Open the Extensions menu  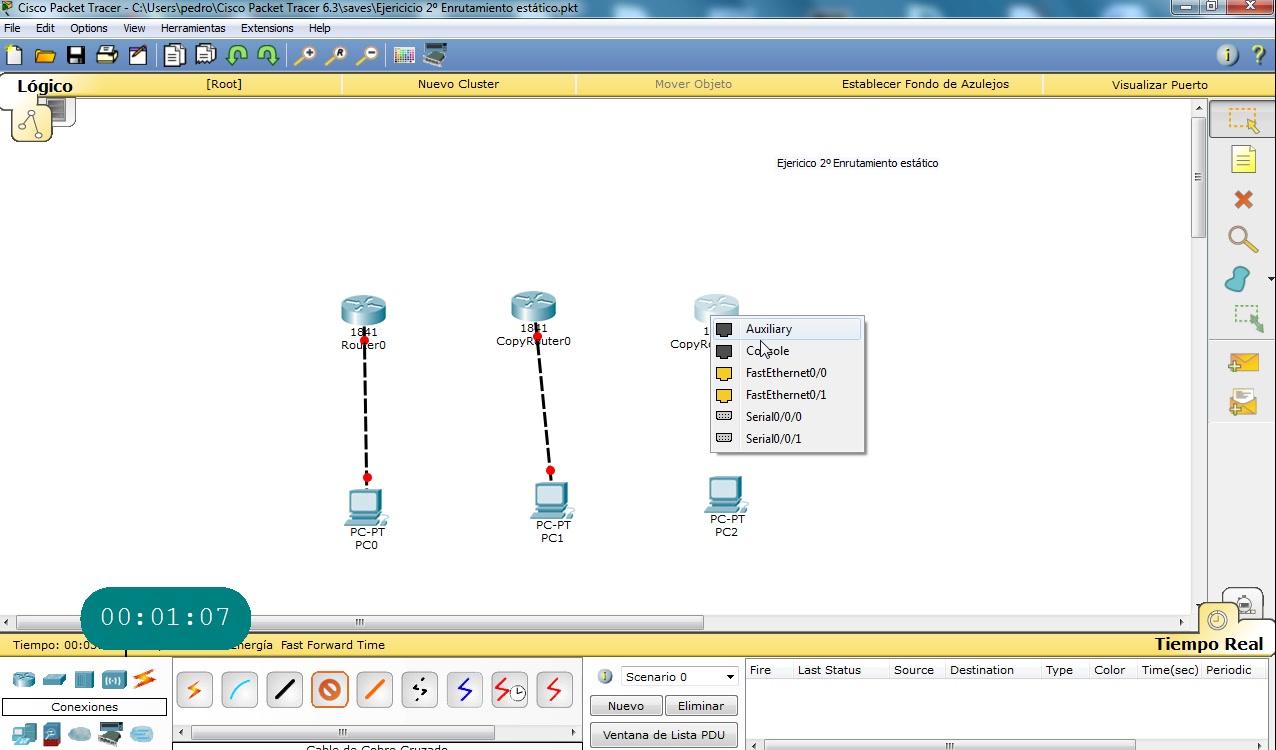(x=267, y=28)
